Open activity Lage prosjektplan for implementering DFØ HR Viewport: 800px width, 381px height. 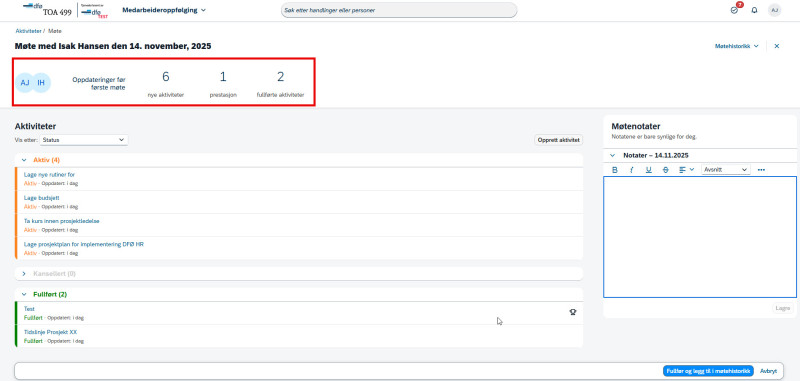click(84, 244)
